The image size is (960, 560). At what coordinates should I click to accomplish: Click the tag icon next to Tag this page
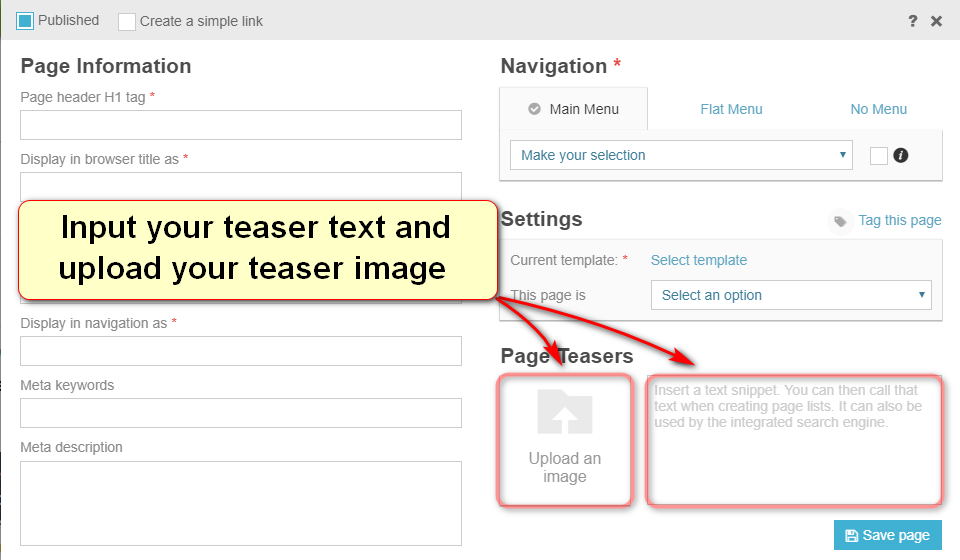coord(841,221)
